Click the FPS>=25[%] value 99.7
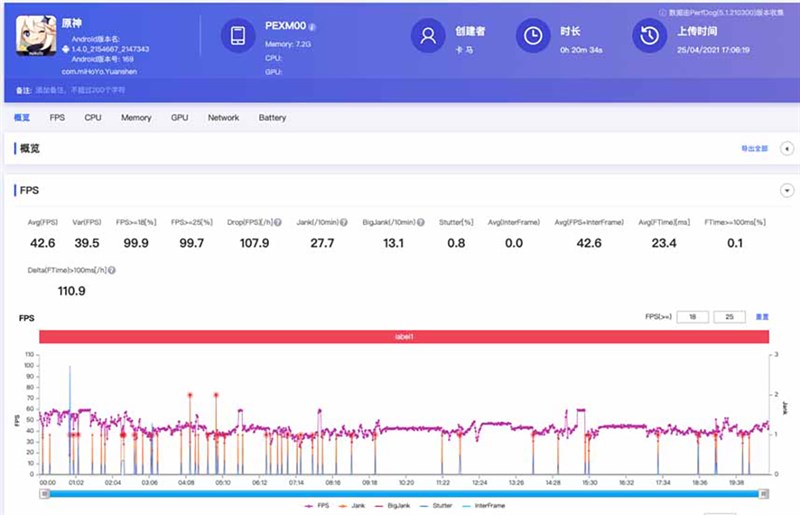The image size is (800, 515). click(191, 243)
